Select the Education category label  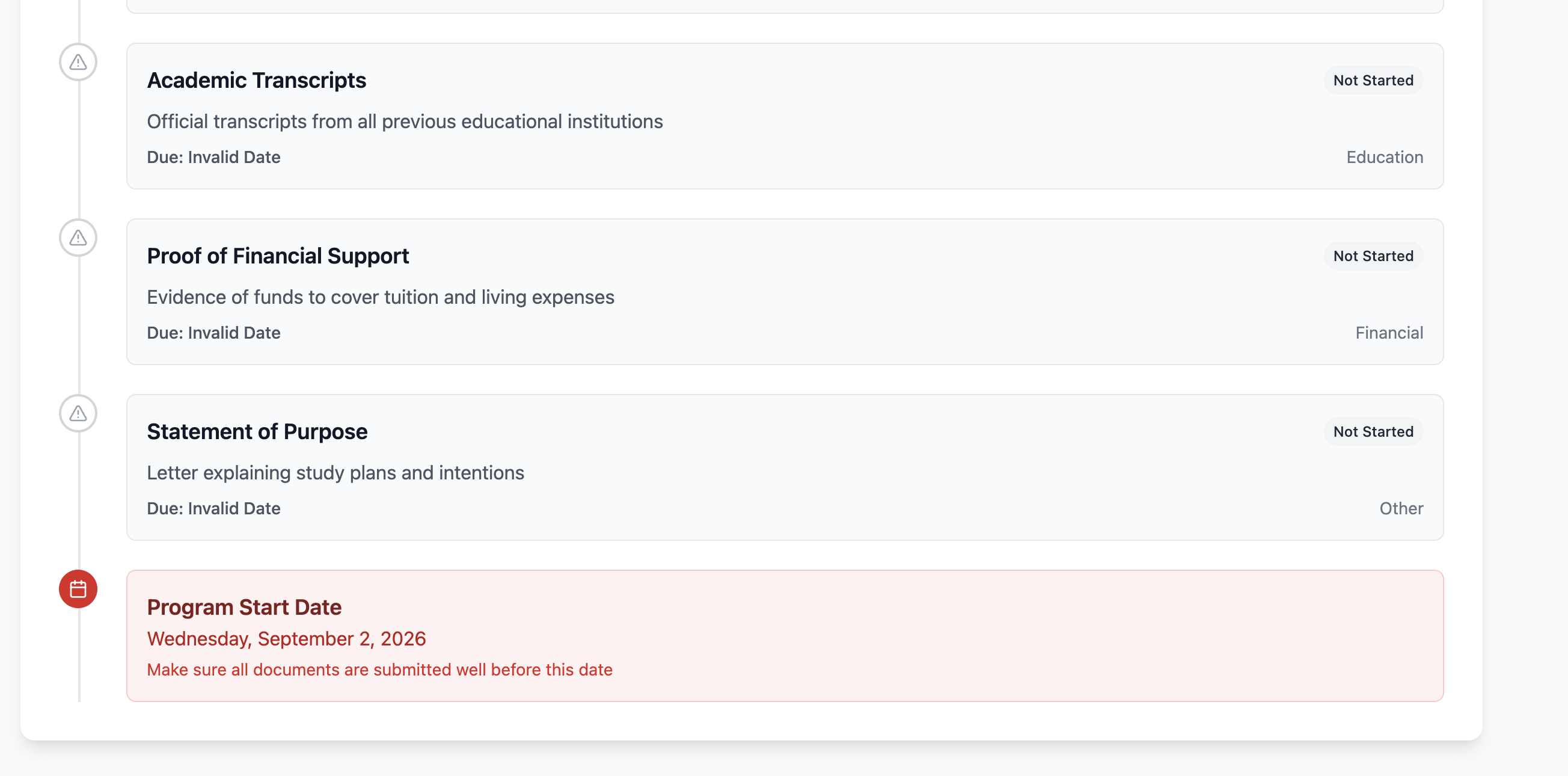pyautogui.click(x=1384, y=157)
